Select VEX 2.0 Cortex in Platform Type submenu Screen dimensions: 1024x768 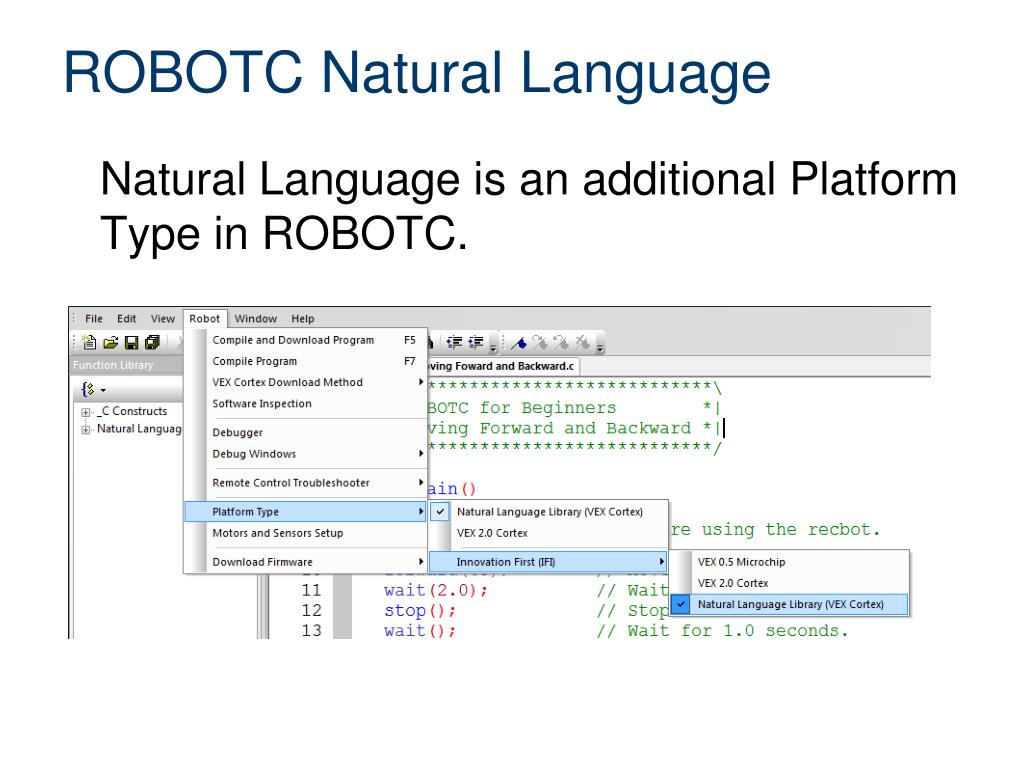549,533
